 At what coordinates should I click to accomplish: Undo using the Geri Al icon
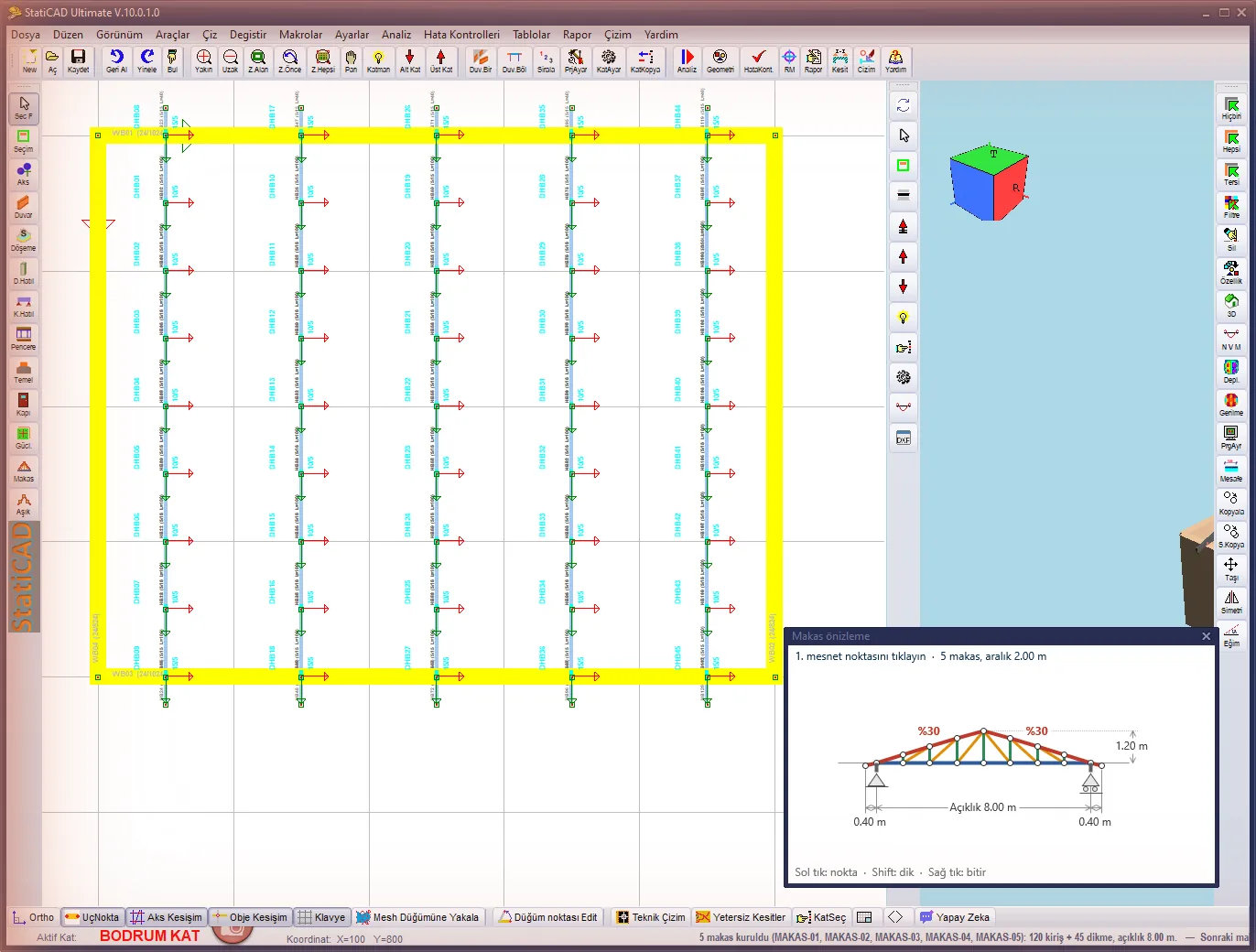point(116,61)
